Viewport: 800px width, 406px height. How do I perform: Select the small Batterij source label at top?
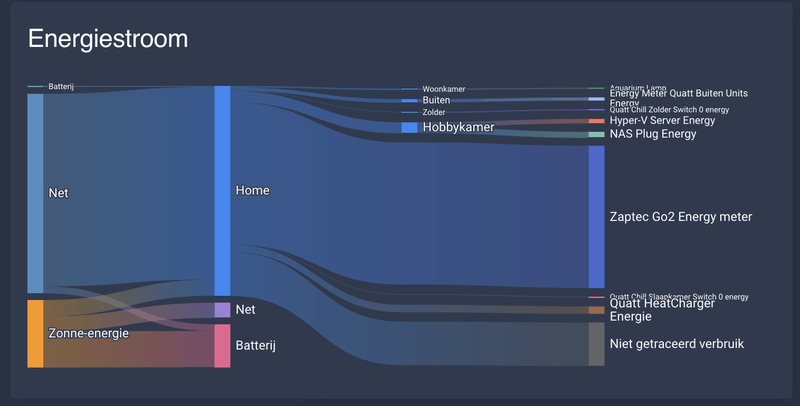tap(61, 86)
